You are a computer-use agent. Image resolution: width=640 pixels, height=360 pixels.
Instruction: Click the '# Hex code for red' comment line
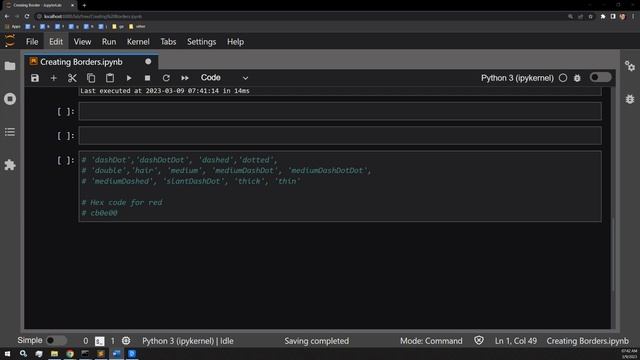122,202
